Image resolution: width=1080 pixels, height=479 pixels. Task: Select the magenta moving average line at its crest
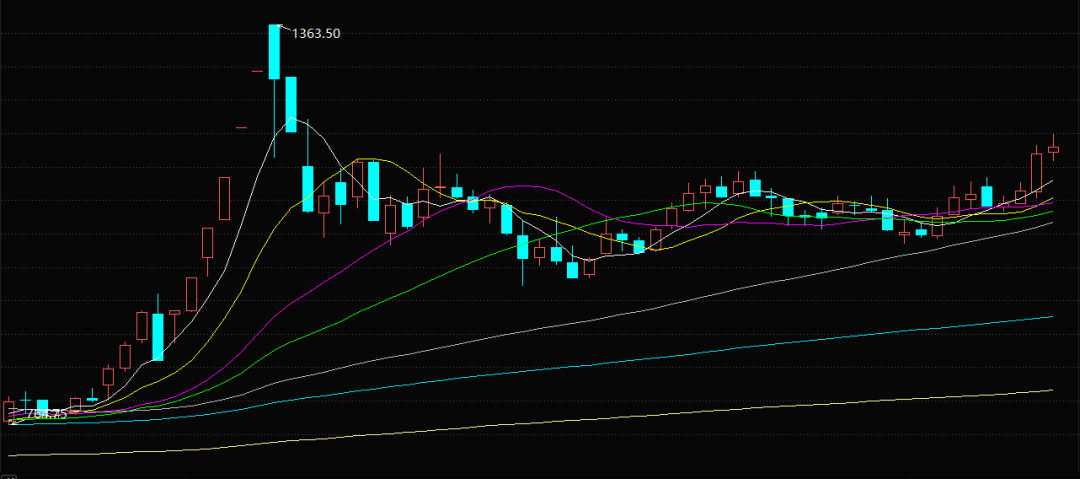click(525, 186)
